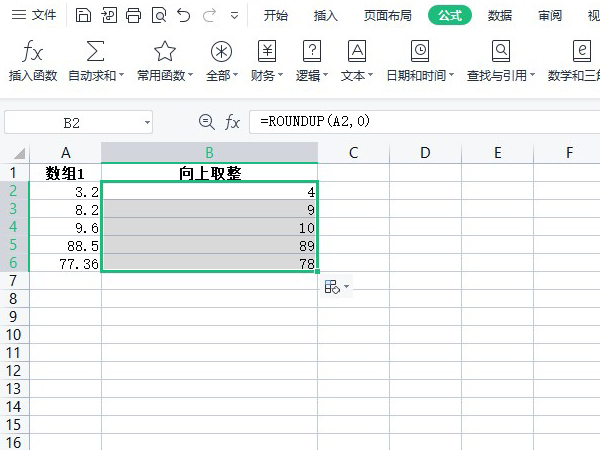Open the AutoSum (自动求和) tool
Viewport: 600px width, 450px height.
point(96,52)
